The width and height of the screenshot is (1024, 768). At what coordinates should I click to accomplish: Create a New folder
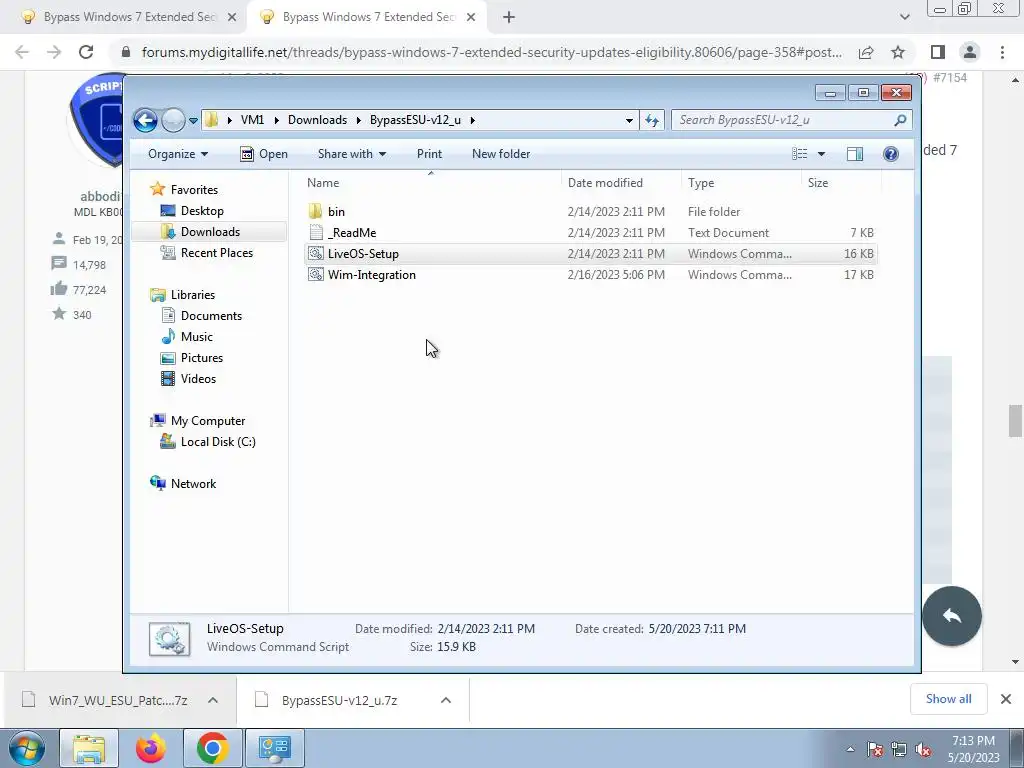[x=501, y=154]
